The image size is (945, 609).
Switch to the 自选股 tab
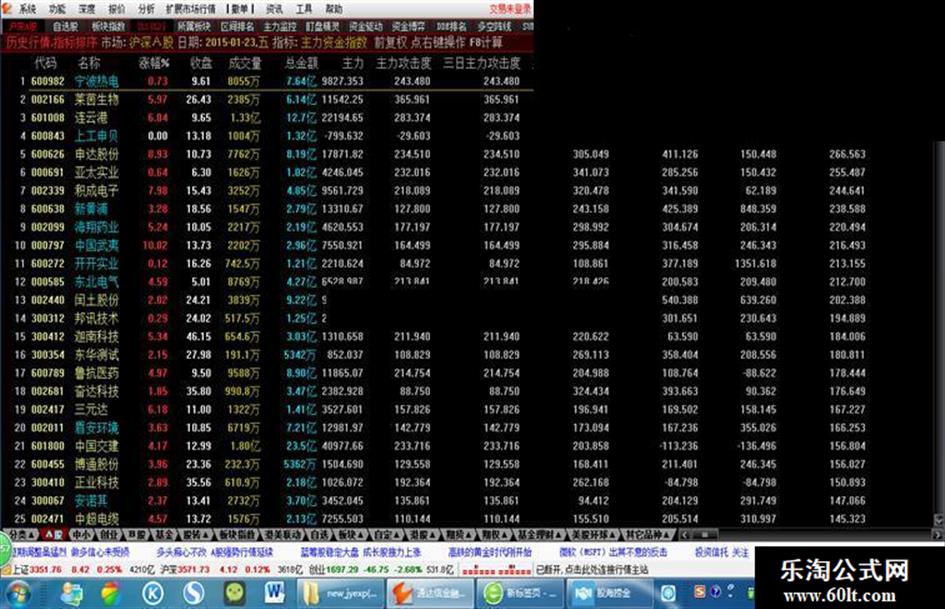[x=65, y=27]
